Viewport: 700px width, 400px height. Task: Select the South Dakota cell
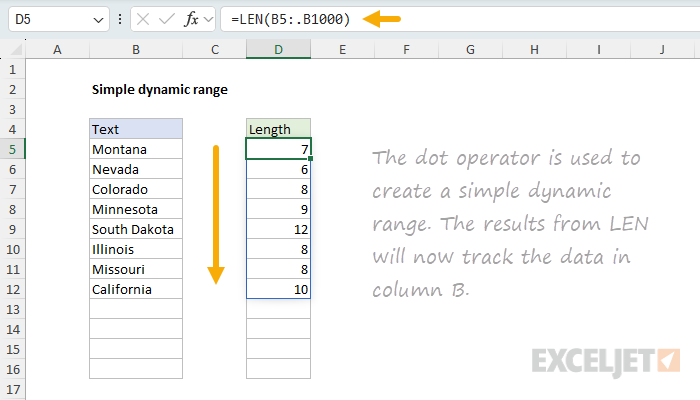click(x=135, y=229)
